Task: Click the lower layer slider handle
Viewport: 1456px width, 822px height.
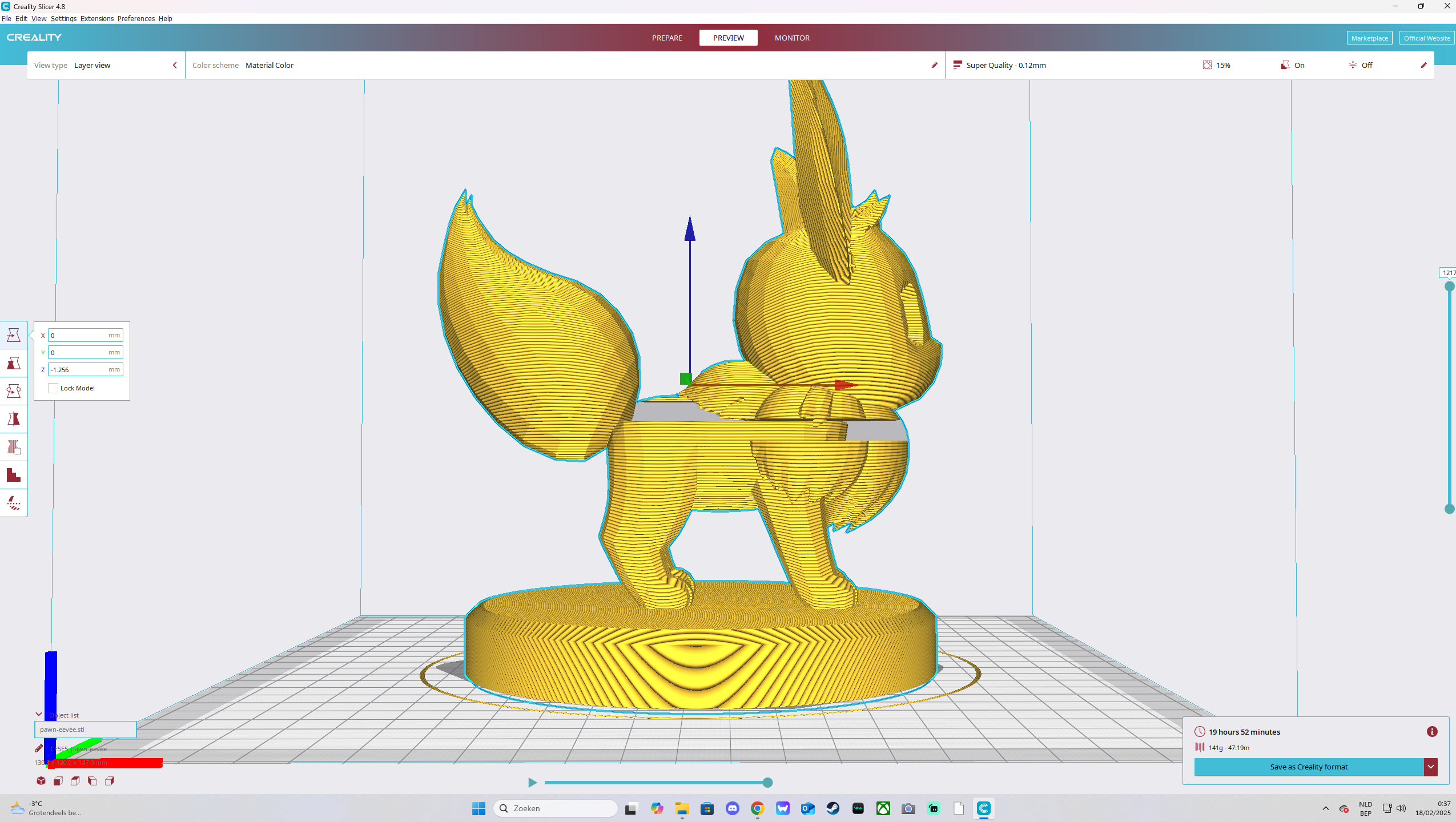Action: pyautogui.click(x=1449, y=509)
